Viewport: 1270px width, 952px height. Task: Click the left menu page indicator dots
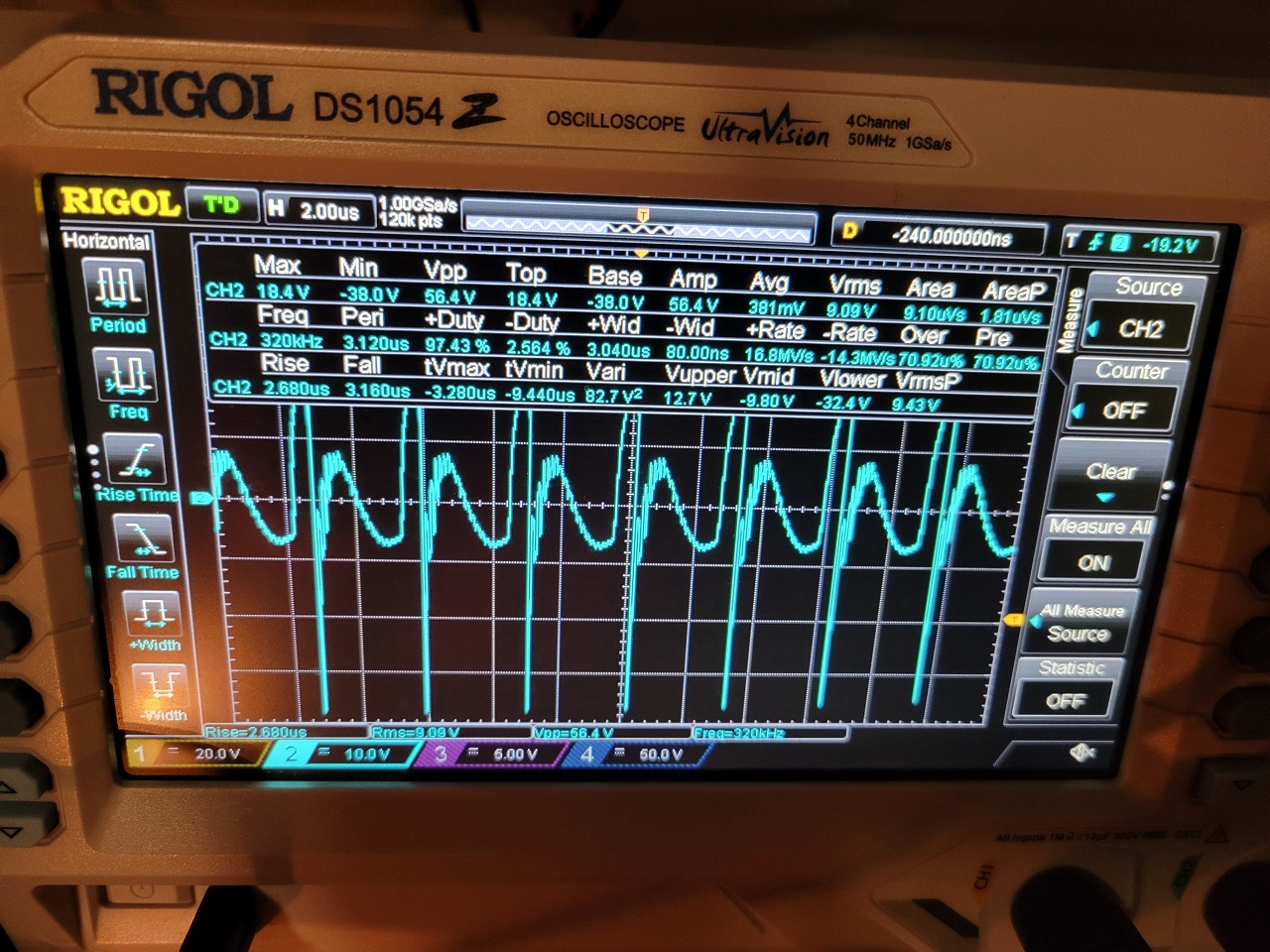[93, 465]
